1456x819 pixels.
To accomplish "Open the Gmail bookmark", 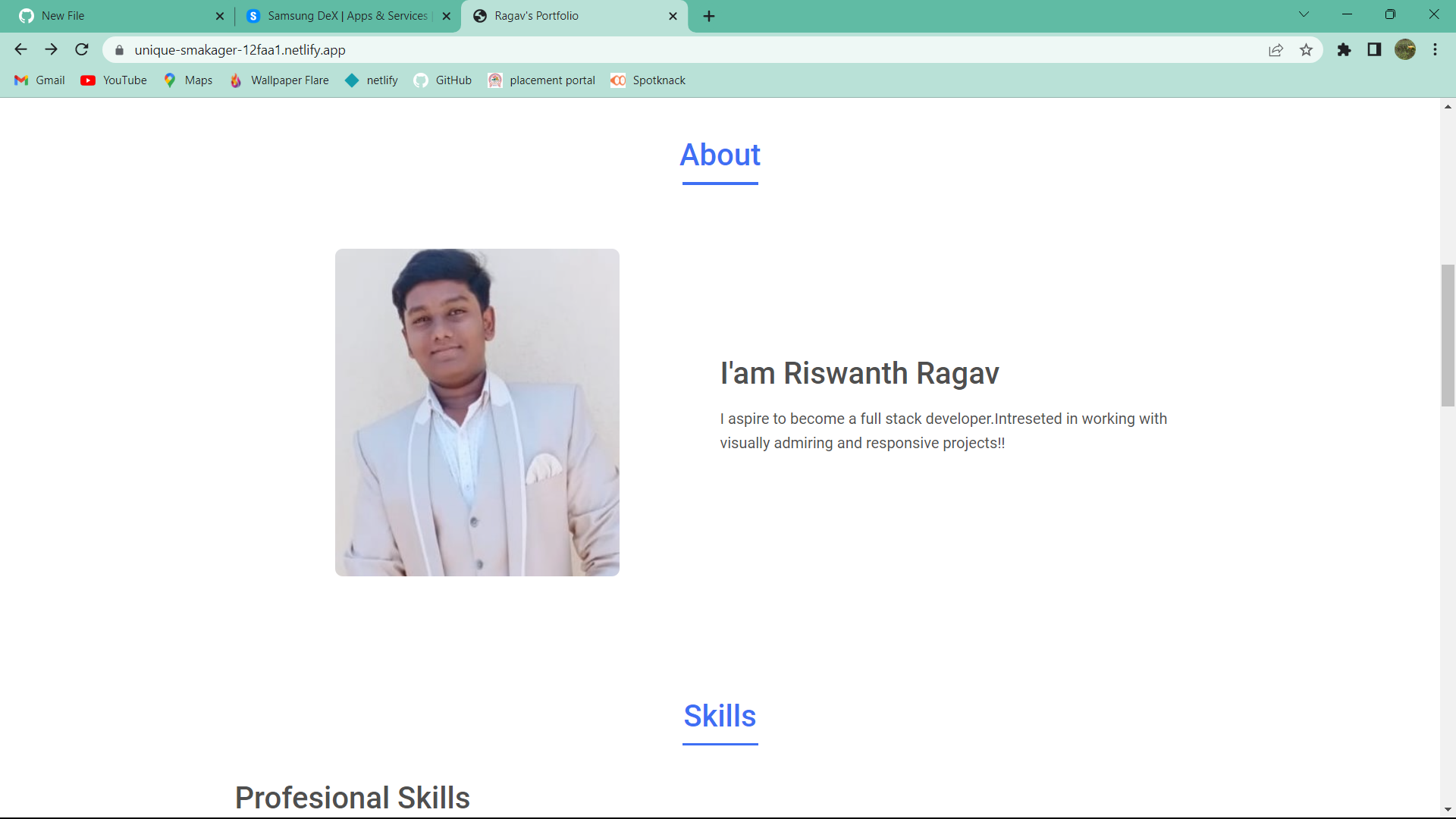I will point(40,80).
